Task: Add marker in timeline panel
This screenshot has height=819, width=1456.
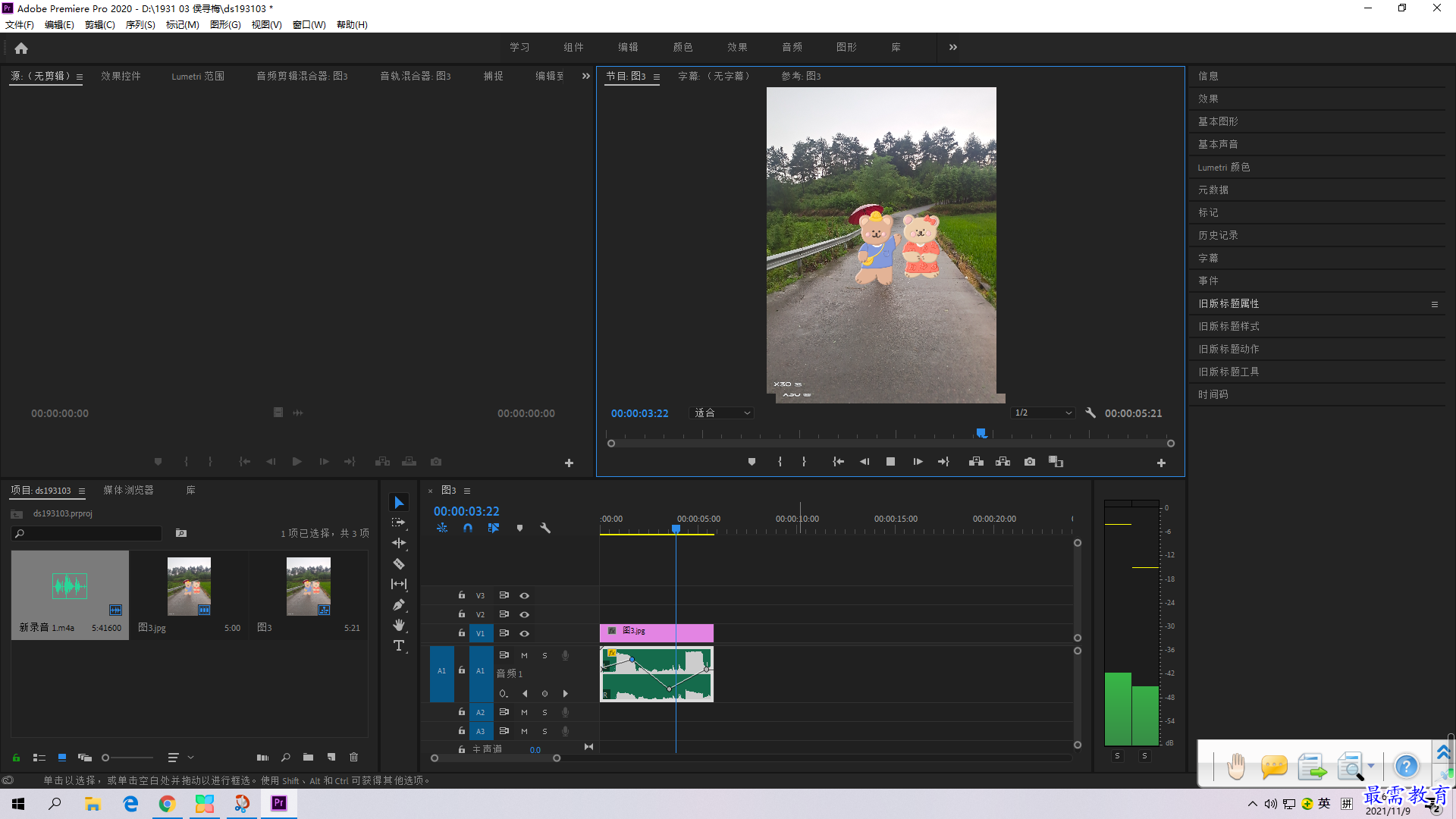Action: (x=519, y=528)
